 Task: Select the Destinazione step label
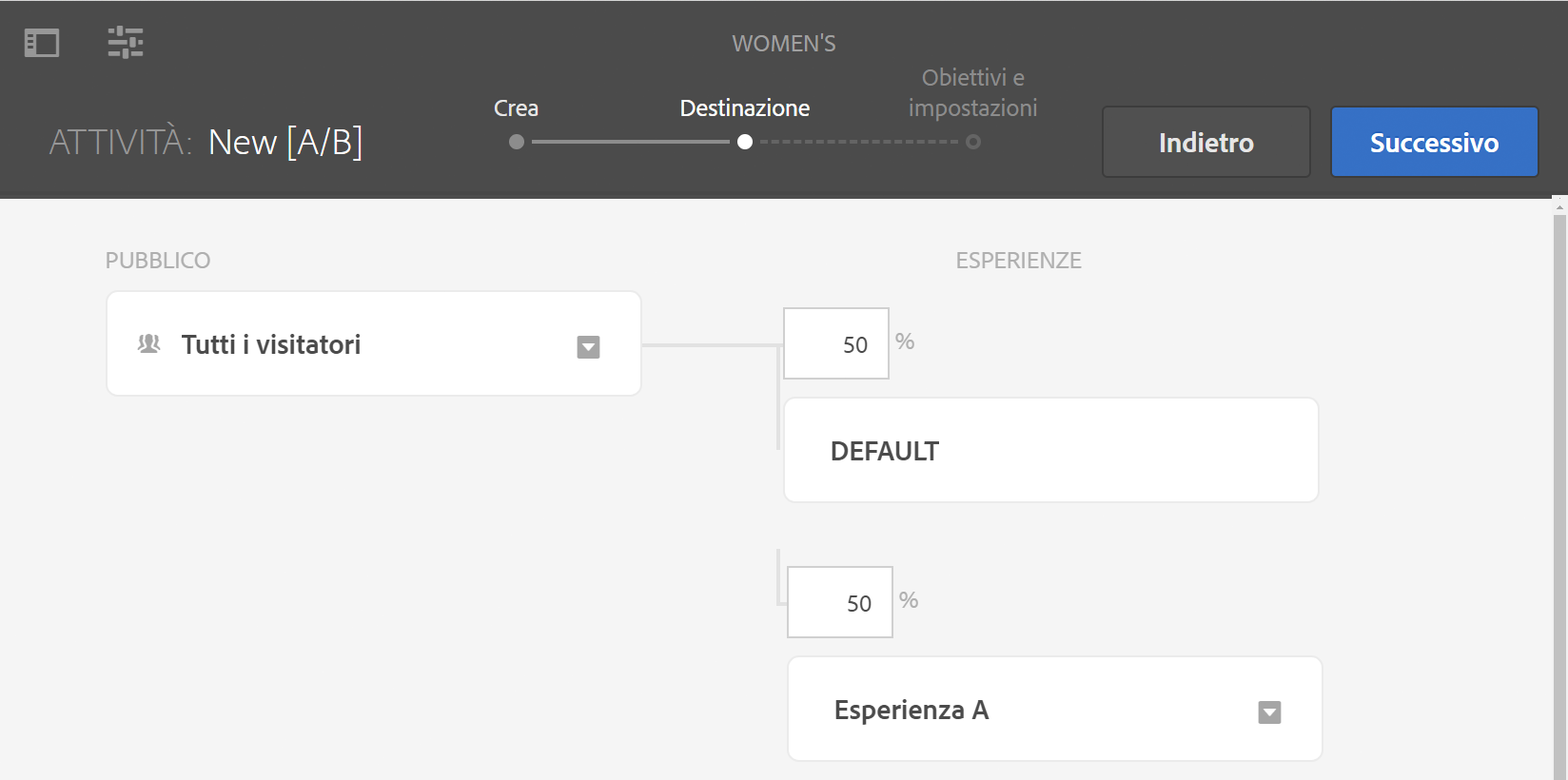pos(745,108)
